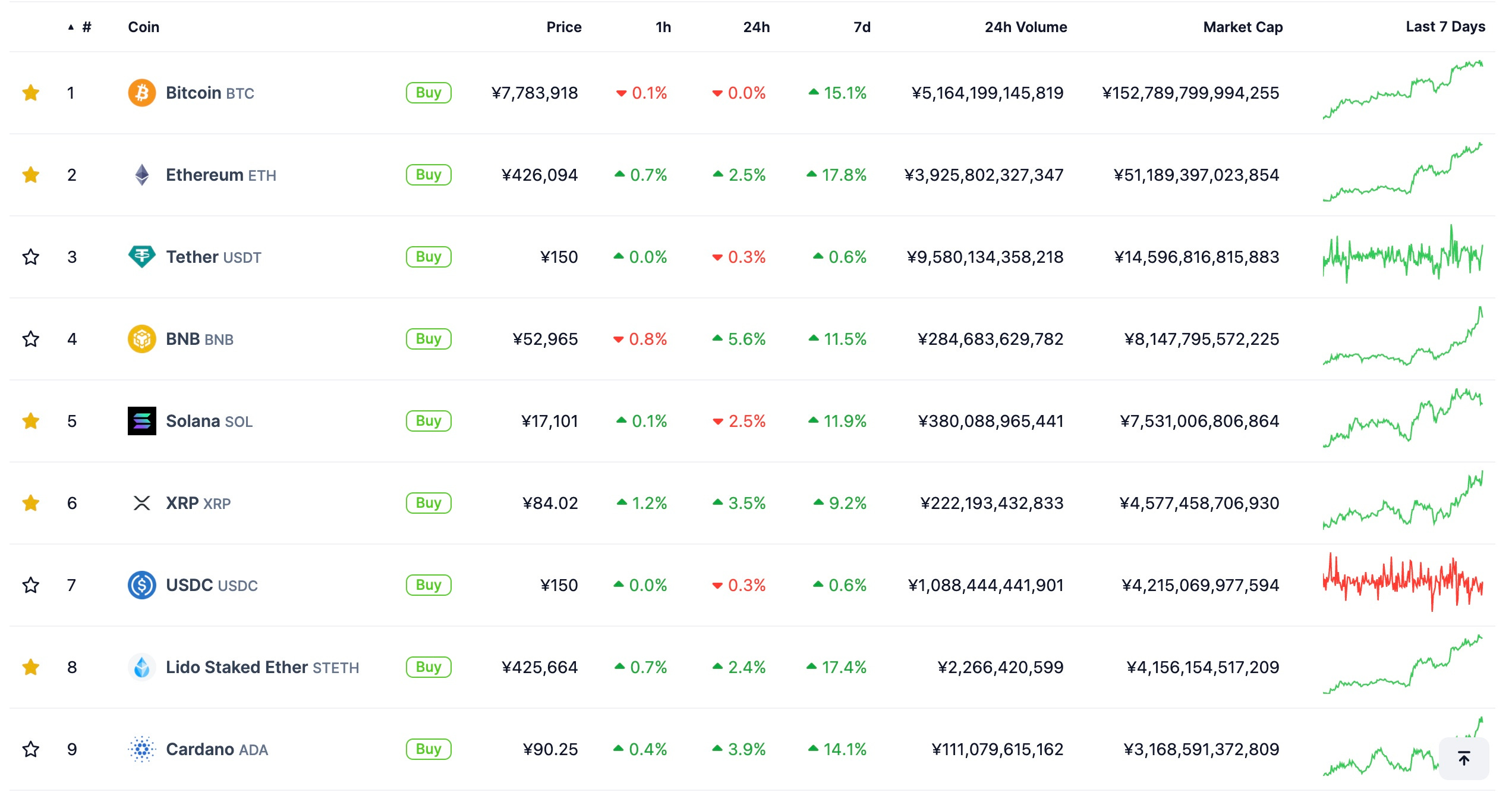
Task: Click XRP price ¥84.02
Action: (550, 503)
